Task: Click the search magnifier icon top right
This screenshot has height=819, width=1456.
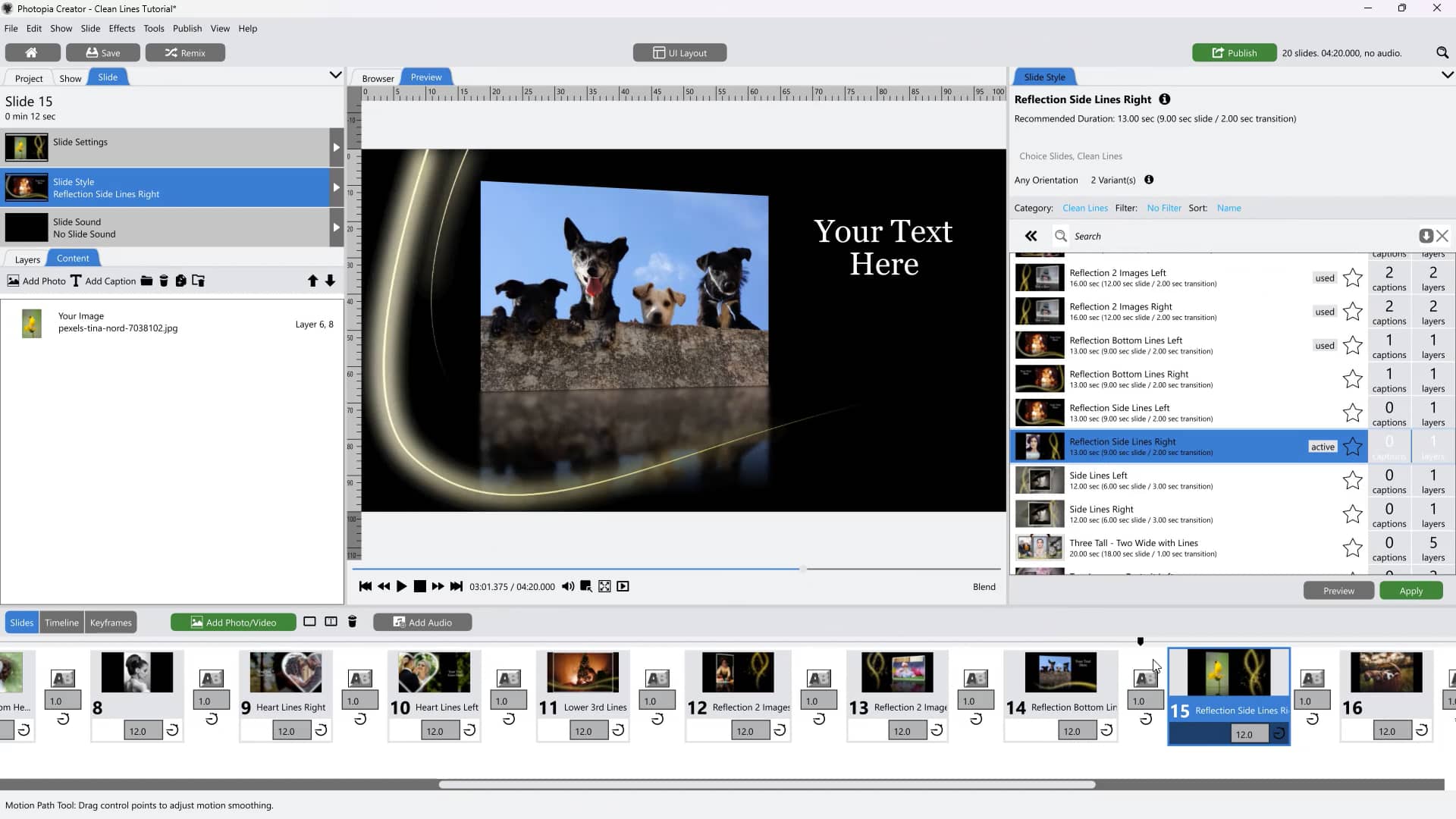Action: coord(1442,52)
